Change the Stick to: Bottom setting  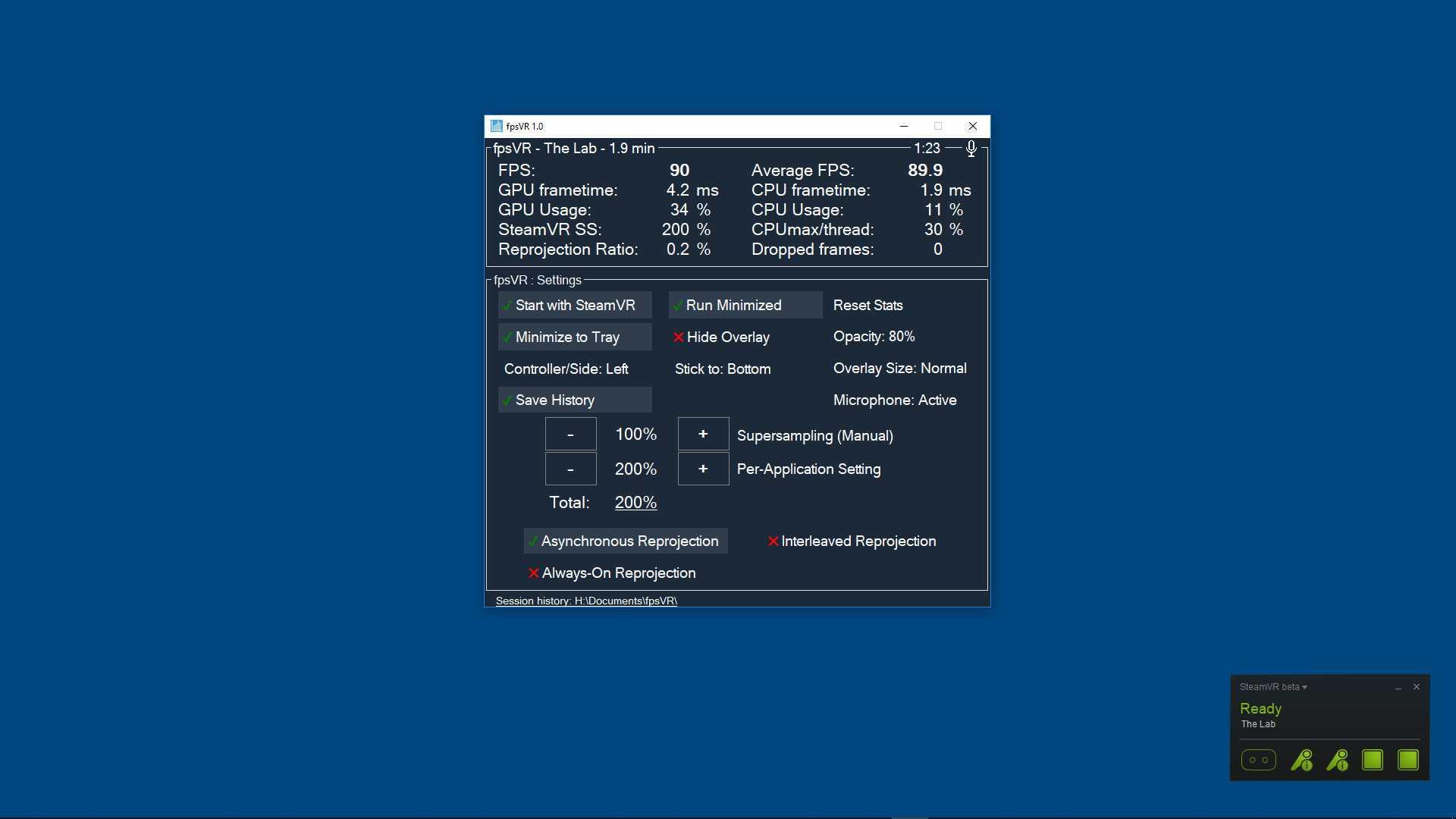723,369
